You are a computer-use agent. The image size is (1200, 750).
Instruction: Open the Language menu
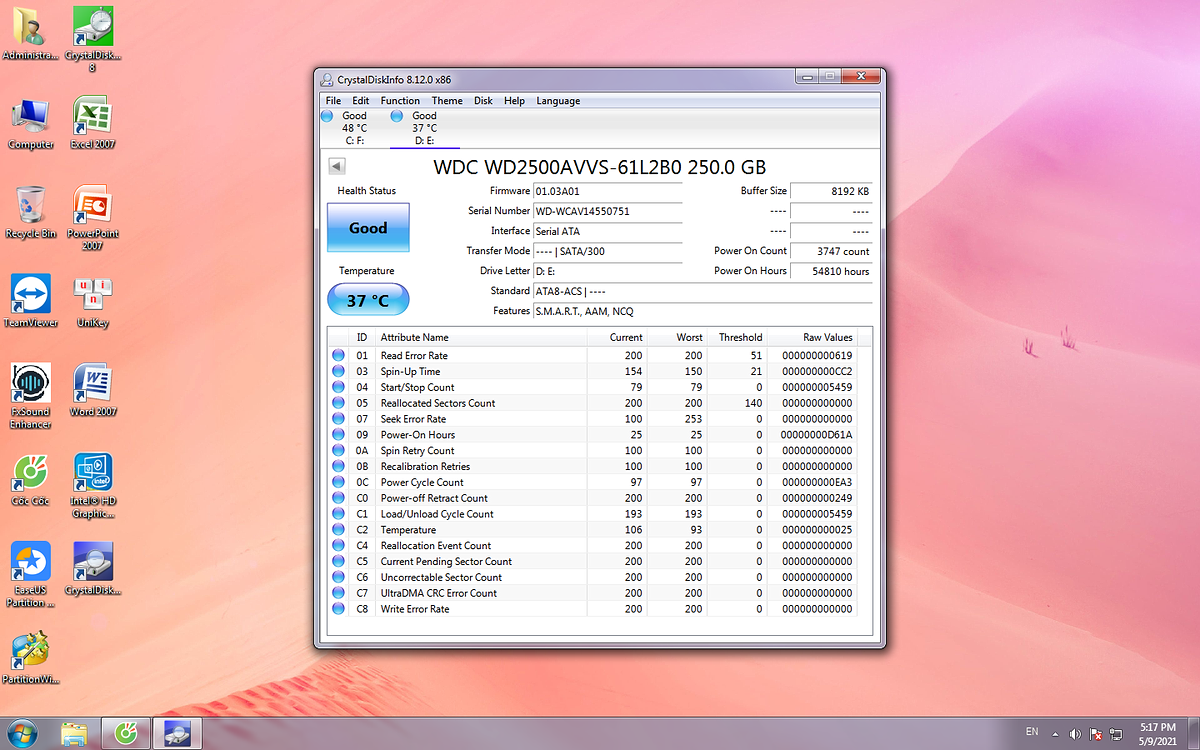558,101
